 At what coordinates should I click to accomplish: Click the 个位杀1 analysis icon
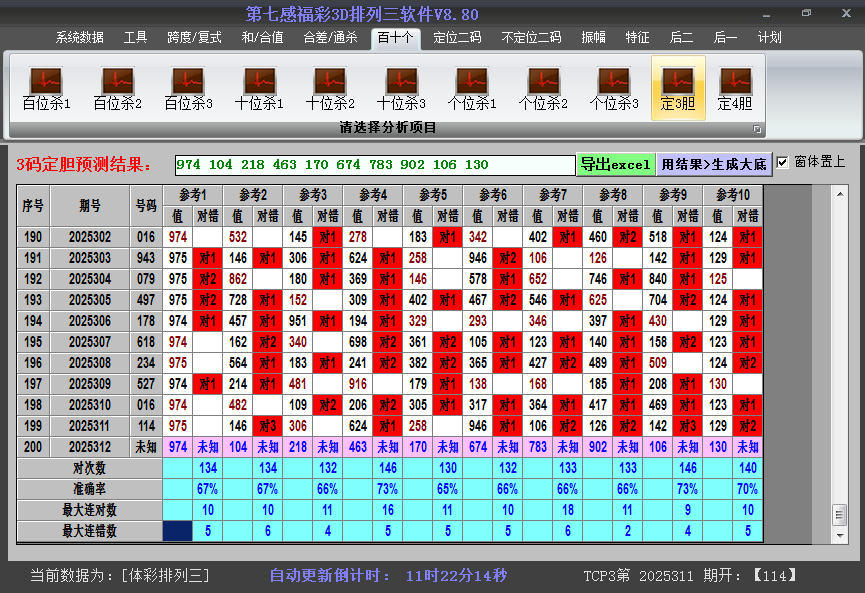point(472,88)
